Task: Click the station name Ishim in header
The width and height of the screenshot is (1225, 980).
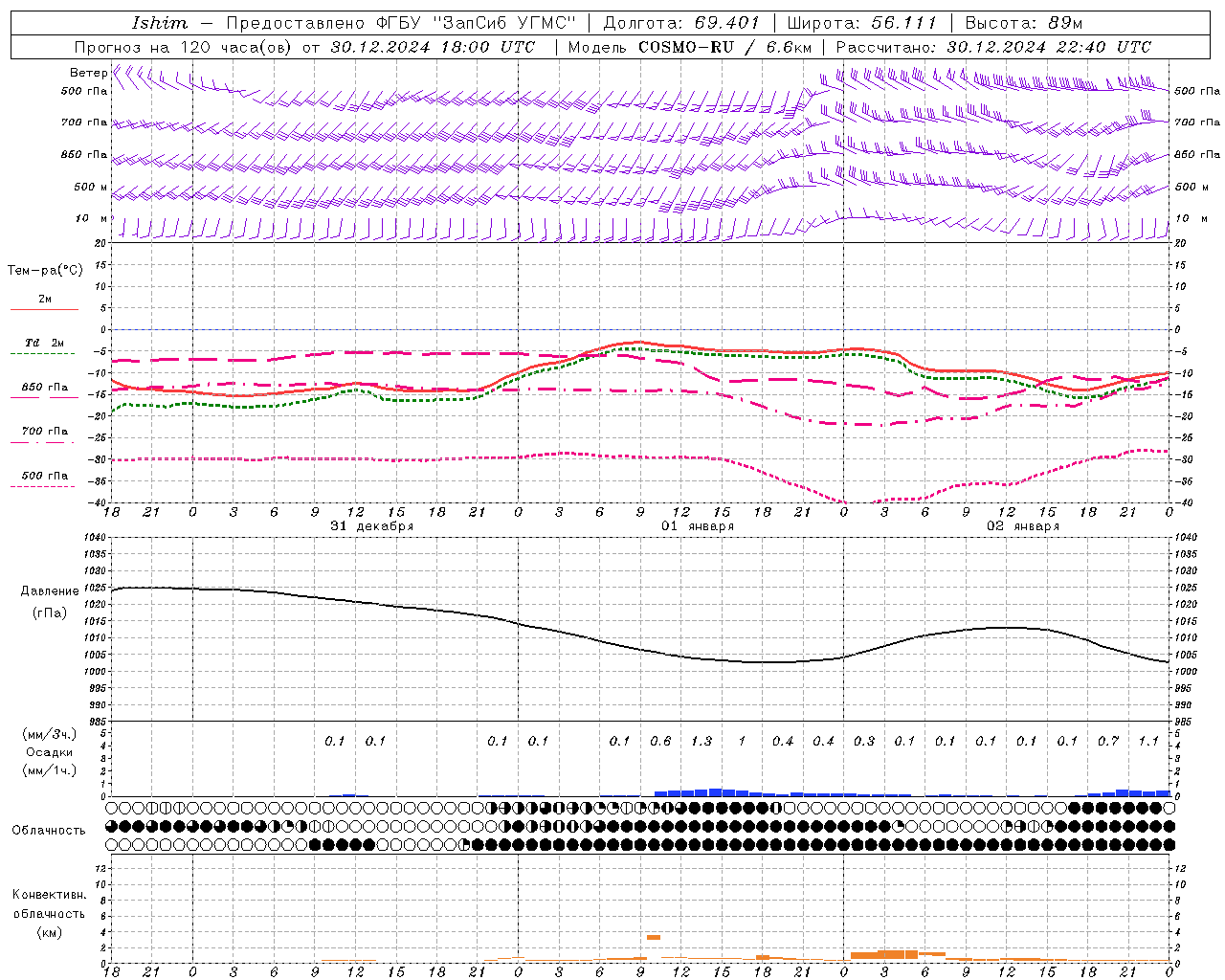Action: [x=160, y=23]
